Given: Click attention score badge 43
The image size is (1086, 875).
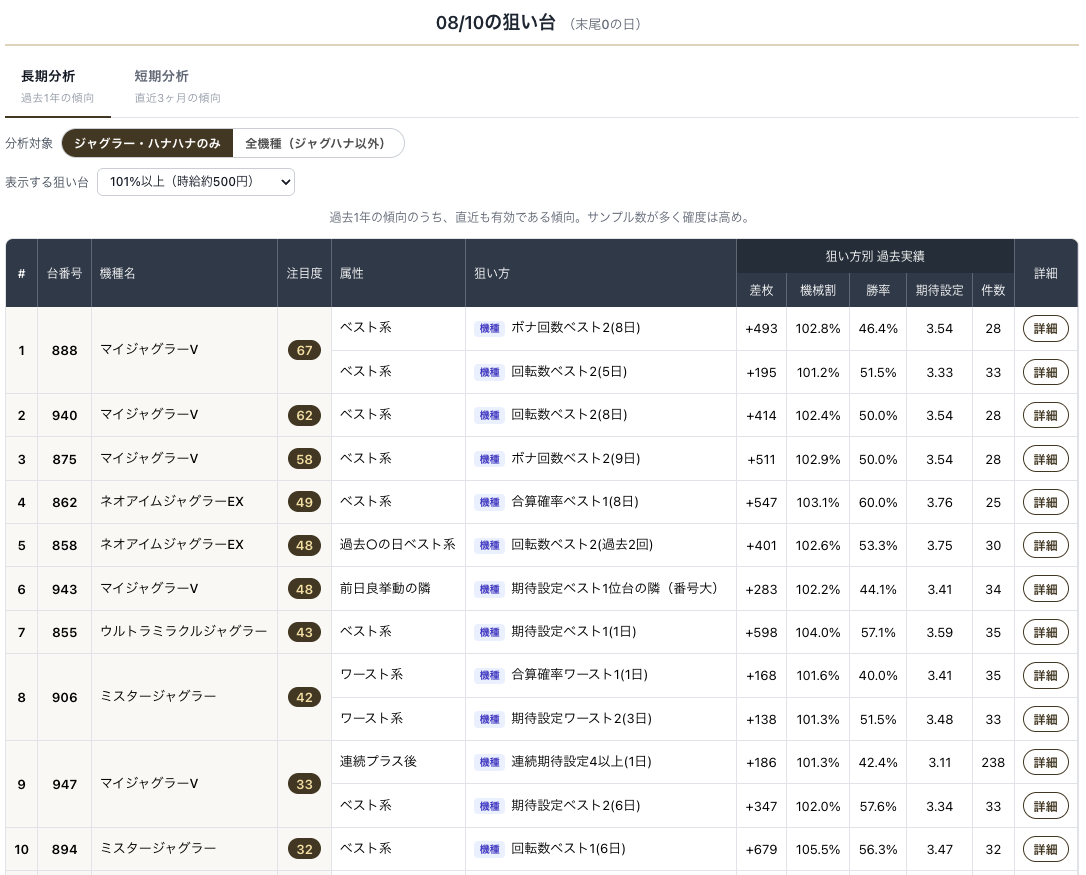Looking at the screenshot, I should pos(304,633).
